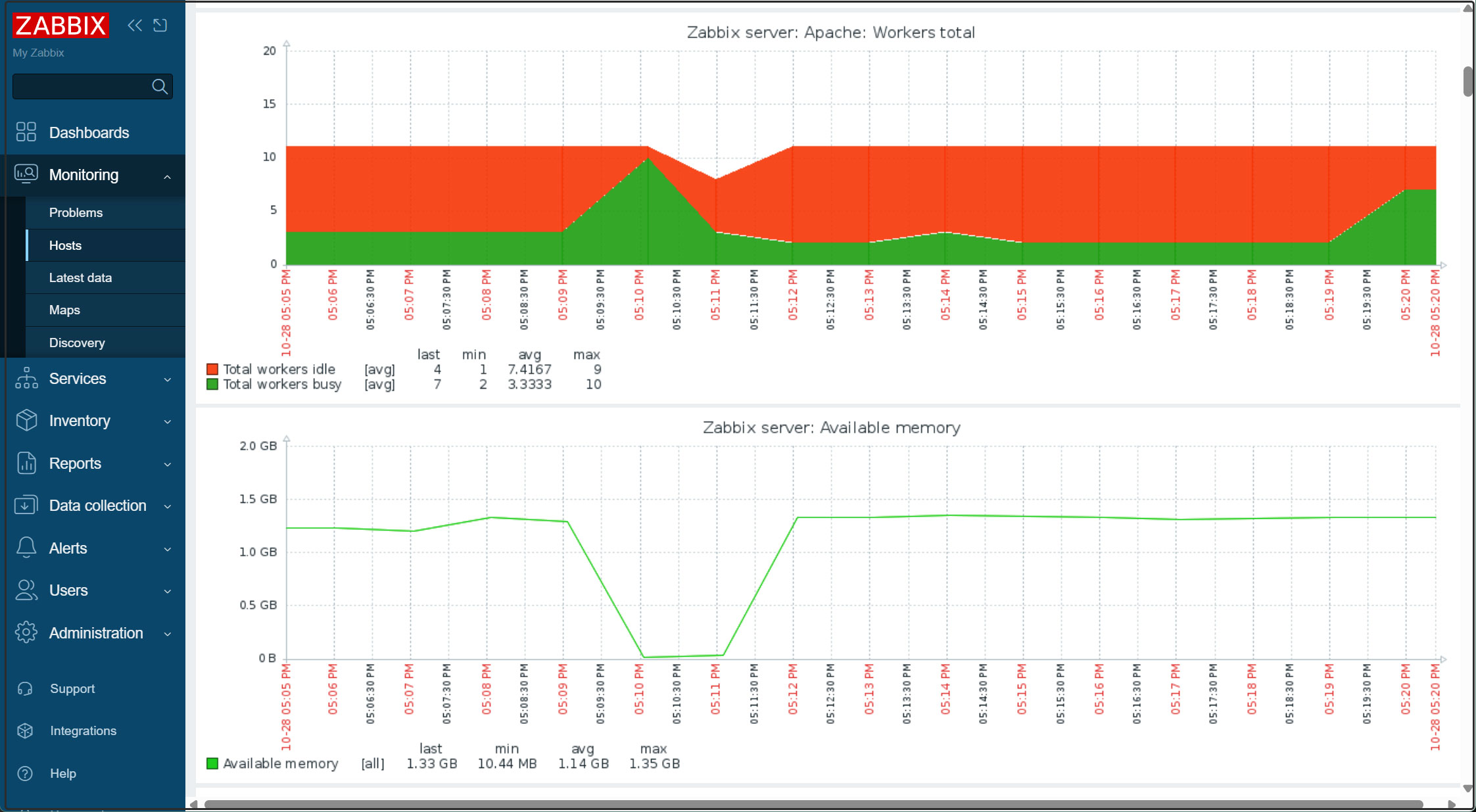Click the Dashboards grid icon

click(26, 132)
